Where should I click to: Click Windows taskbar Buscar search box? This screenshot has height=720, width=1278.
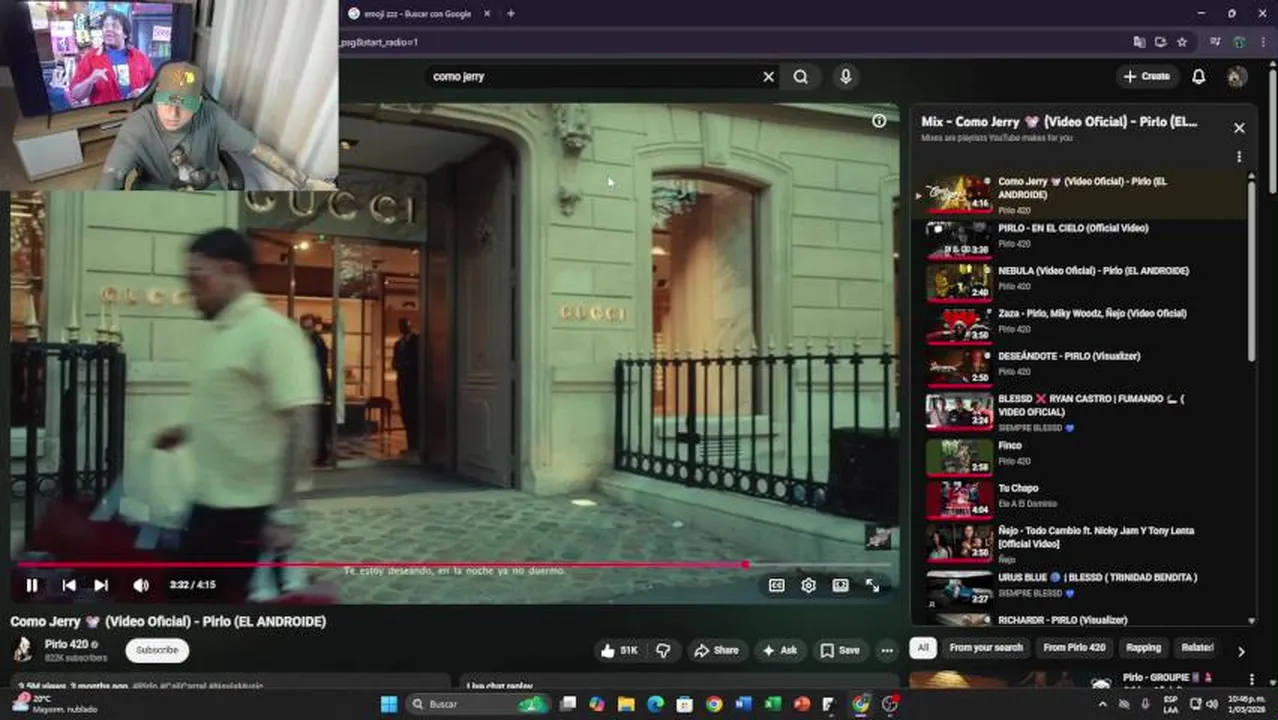478,704
